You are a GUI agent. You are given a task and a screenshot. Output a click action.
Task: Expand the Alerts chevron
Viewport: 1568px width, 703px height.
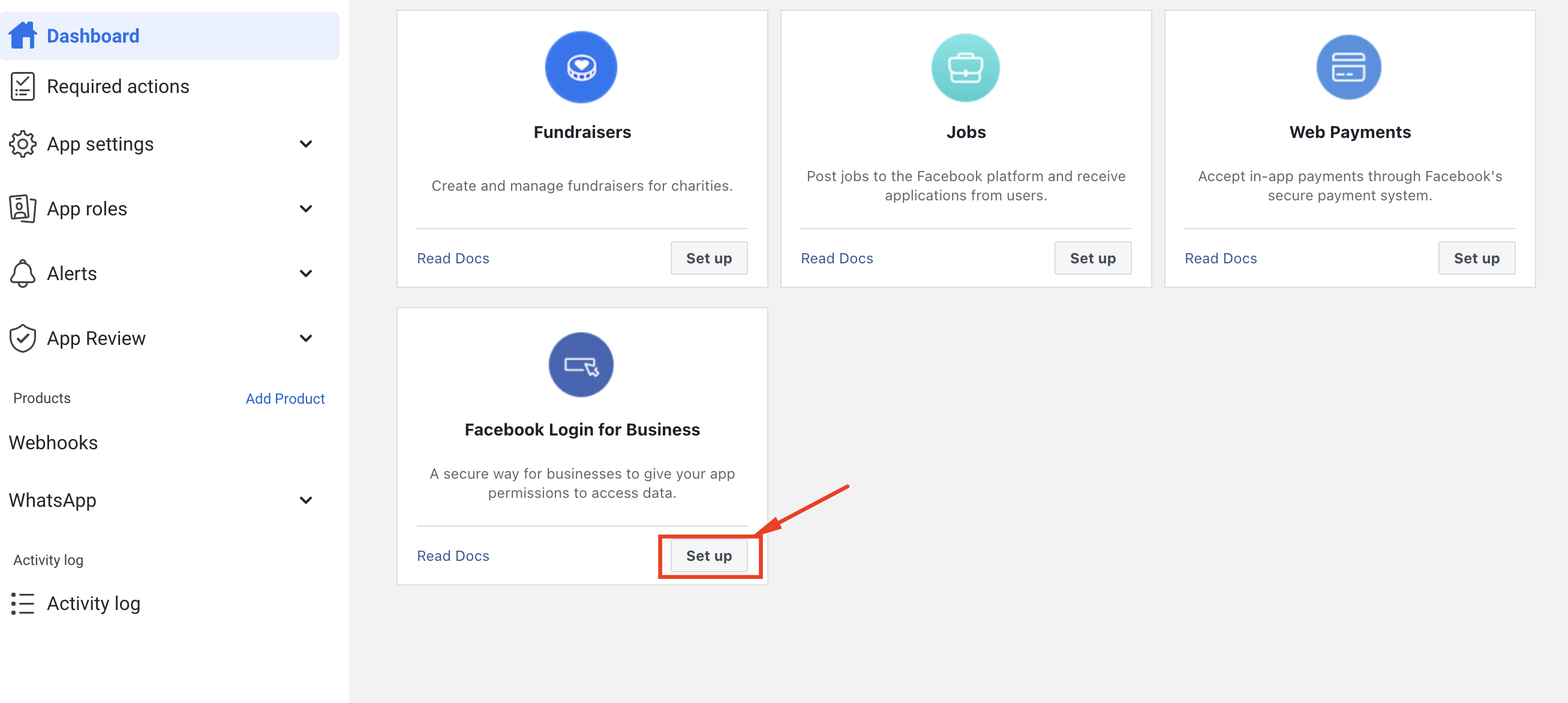pyautogui.click(x=306, y=274)
